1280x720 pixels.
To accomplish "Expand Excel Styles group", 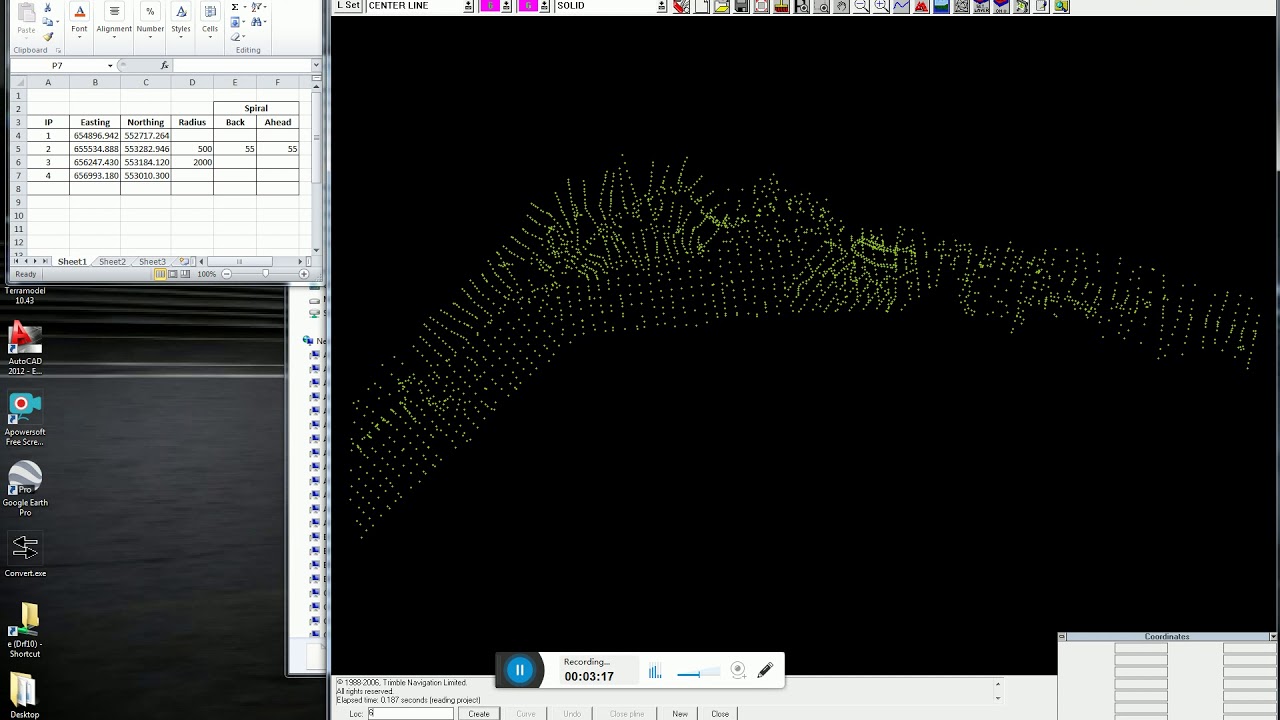I will click(181, 20).
